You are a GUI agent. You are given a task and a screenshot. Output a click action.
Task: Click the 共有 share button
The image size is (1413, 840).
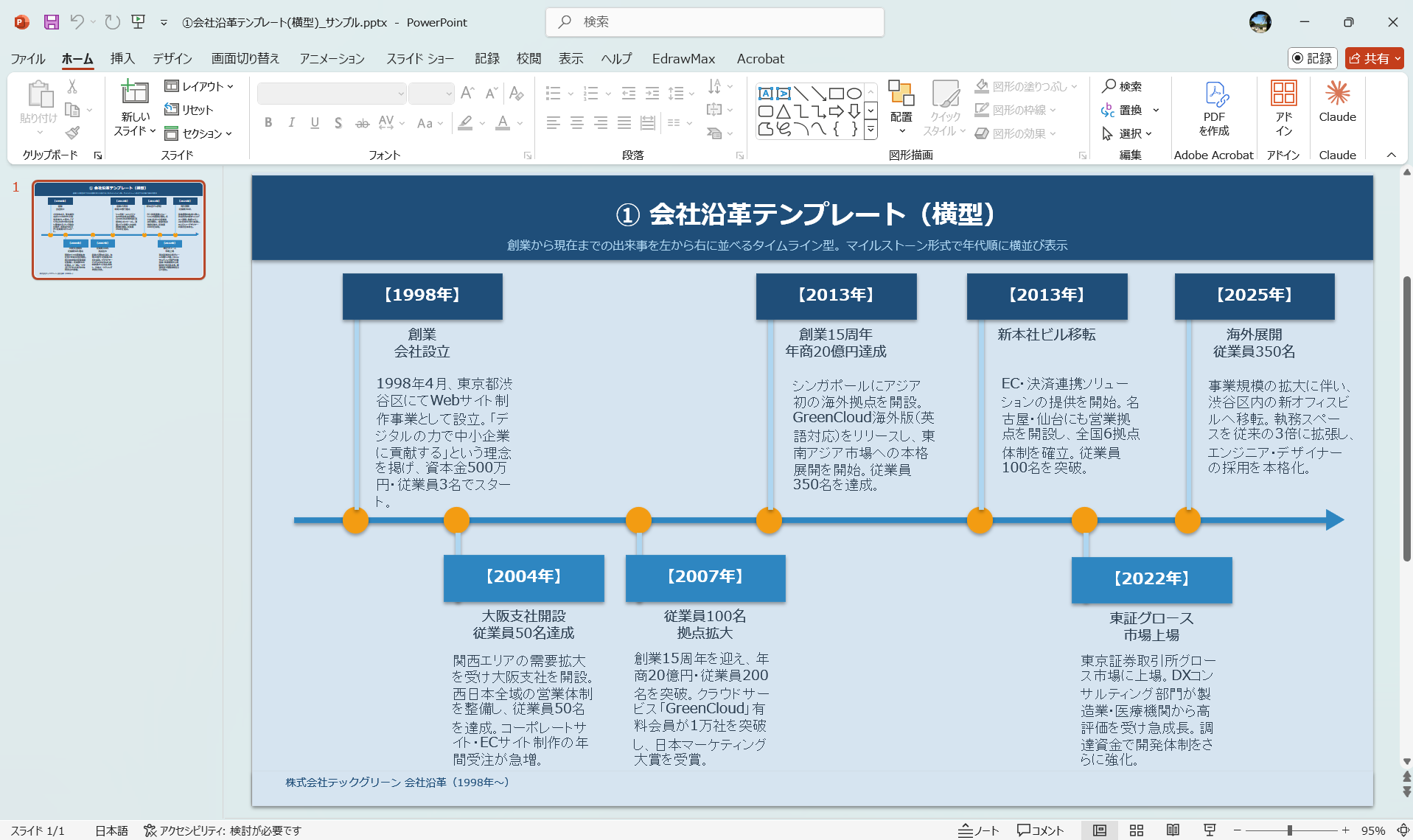click(x=1374, y=58)
